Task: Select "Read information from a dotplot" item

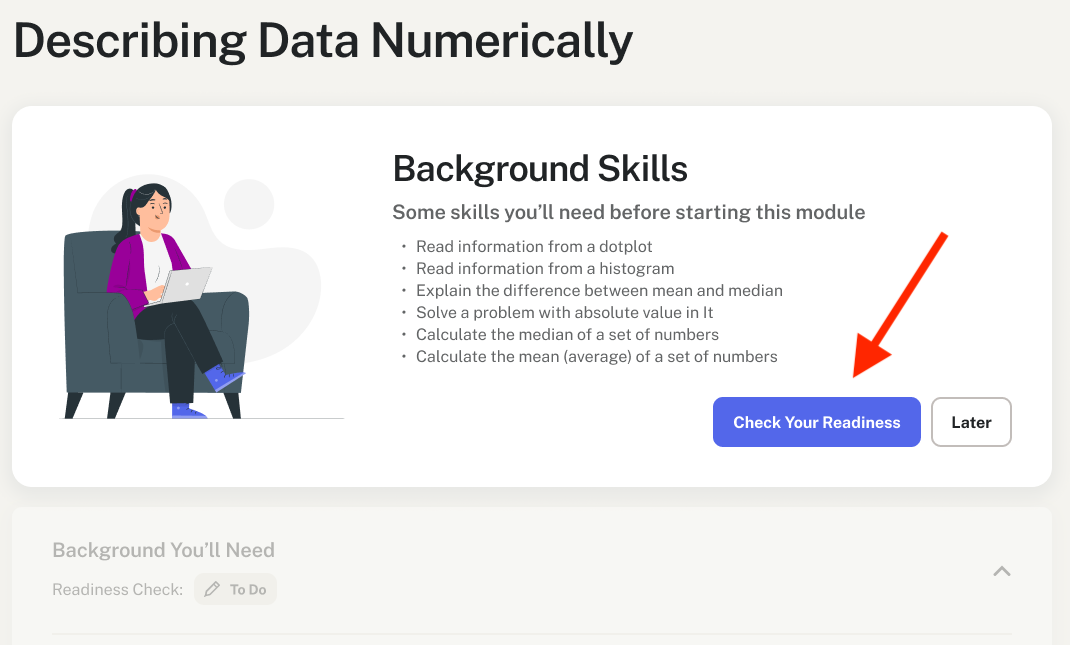Action: point(521,246)
